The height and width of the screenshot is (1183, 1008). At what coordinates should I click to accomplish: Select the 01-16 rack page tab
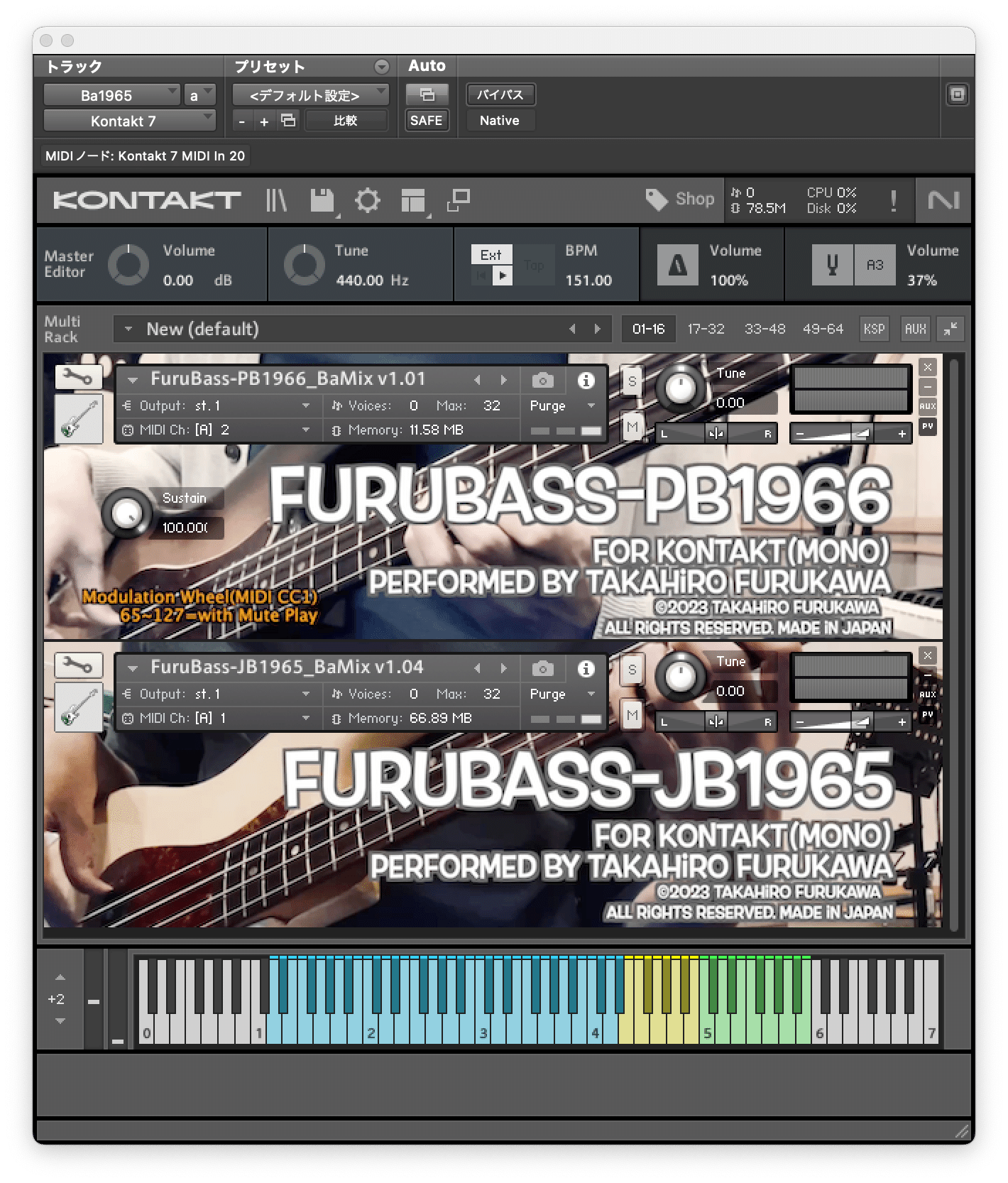coord(648,329)
